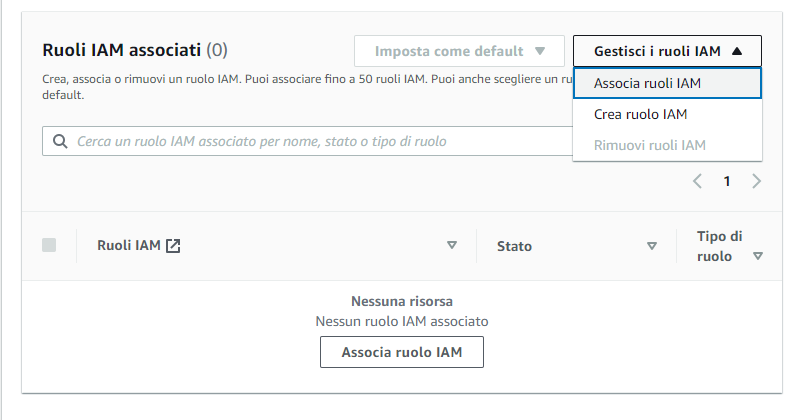Click the search magnifier icon

click(60, 141)
